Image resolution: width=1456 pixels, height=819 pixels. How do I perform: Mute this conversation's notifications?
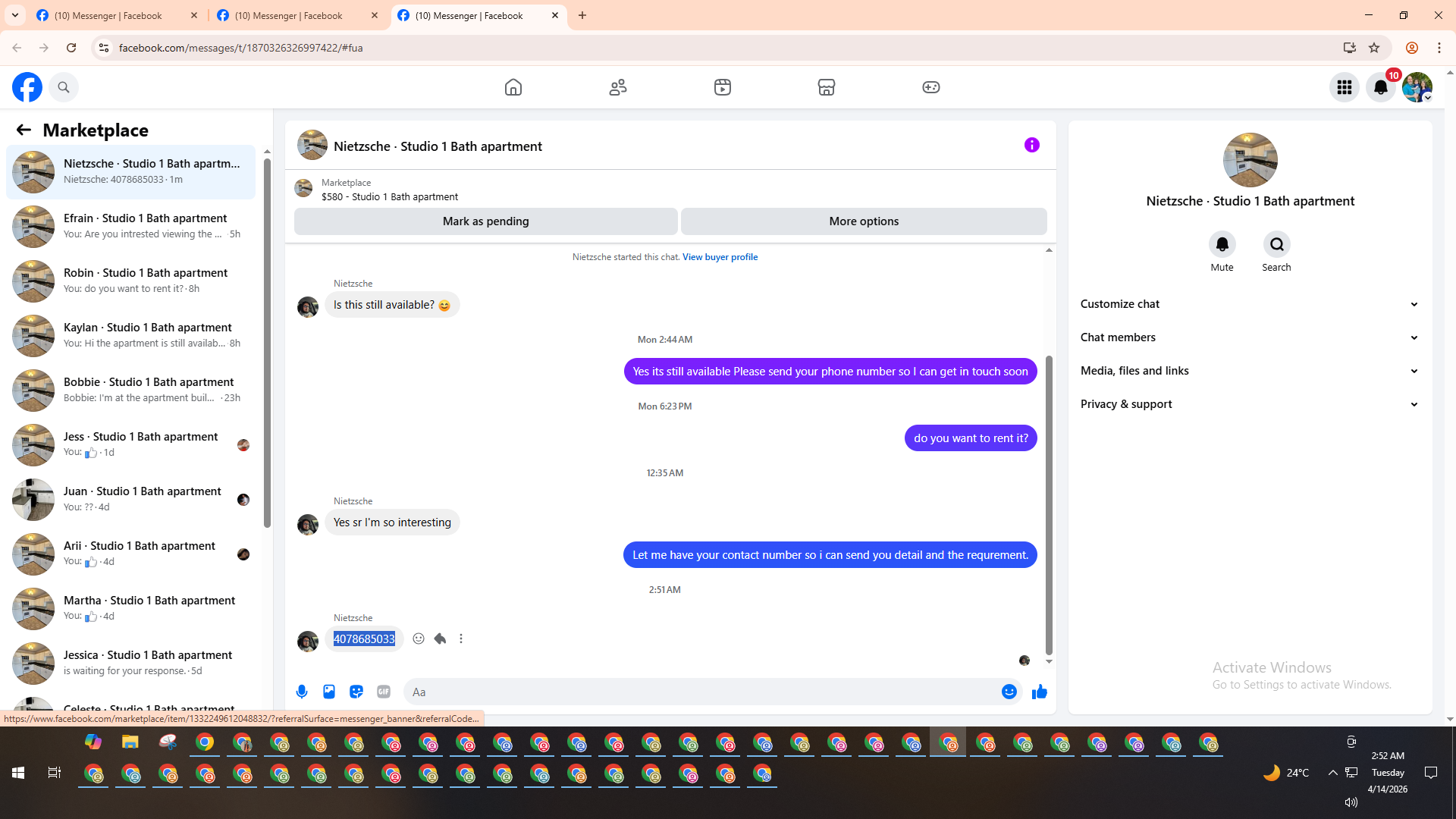[1222, 245]
